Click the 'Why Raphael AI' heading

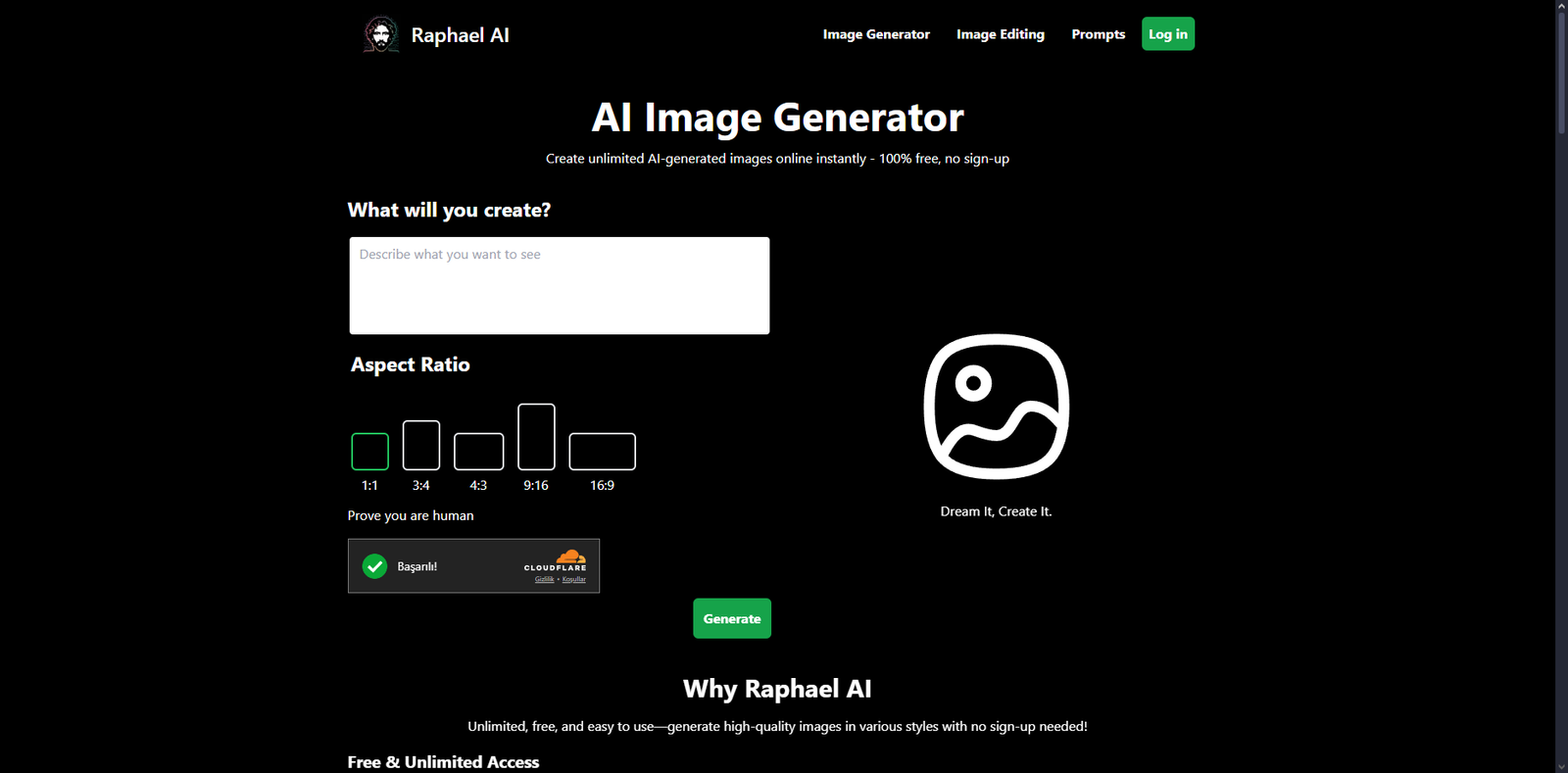777,689
